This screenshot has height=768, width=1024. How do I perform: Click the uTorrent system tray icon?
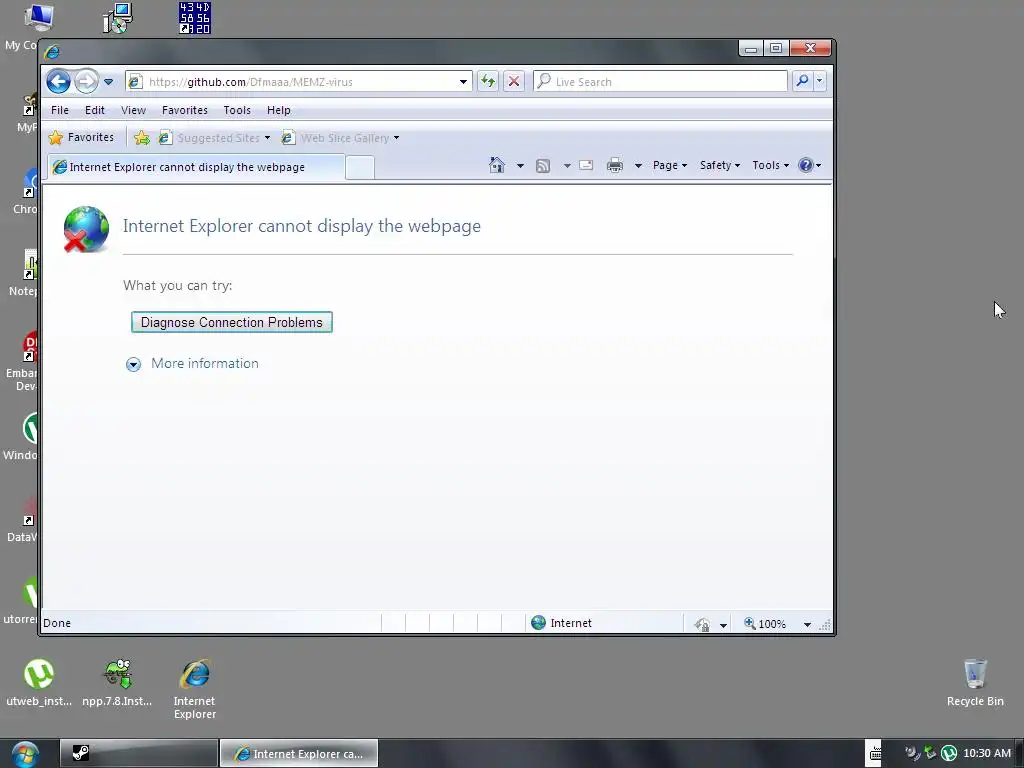(x=949, y=754)
